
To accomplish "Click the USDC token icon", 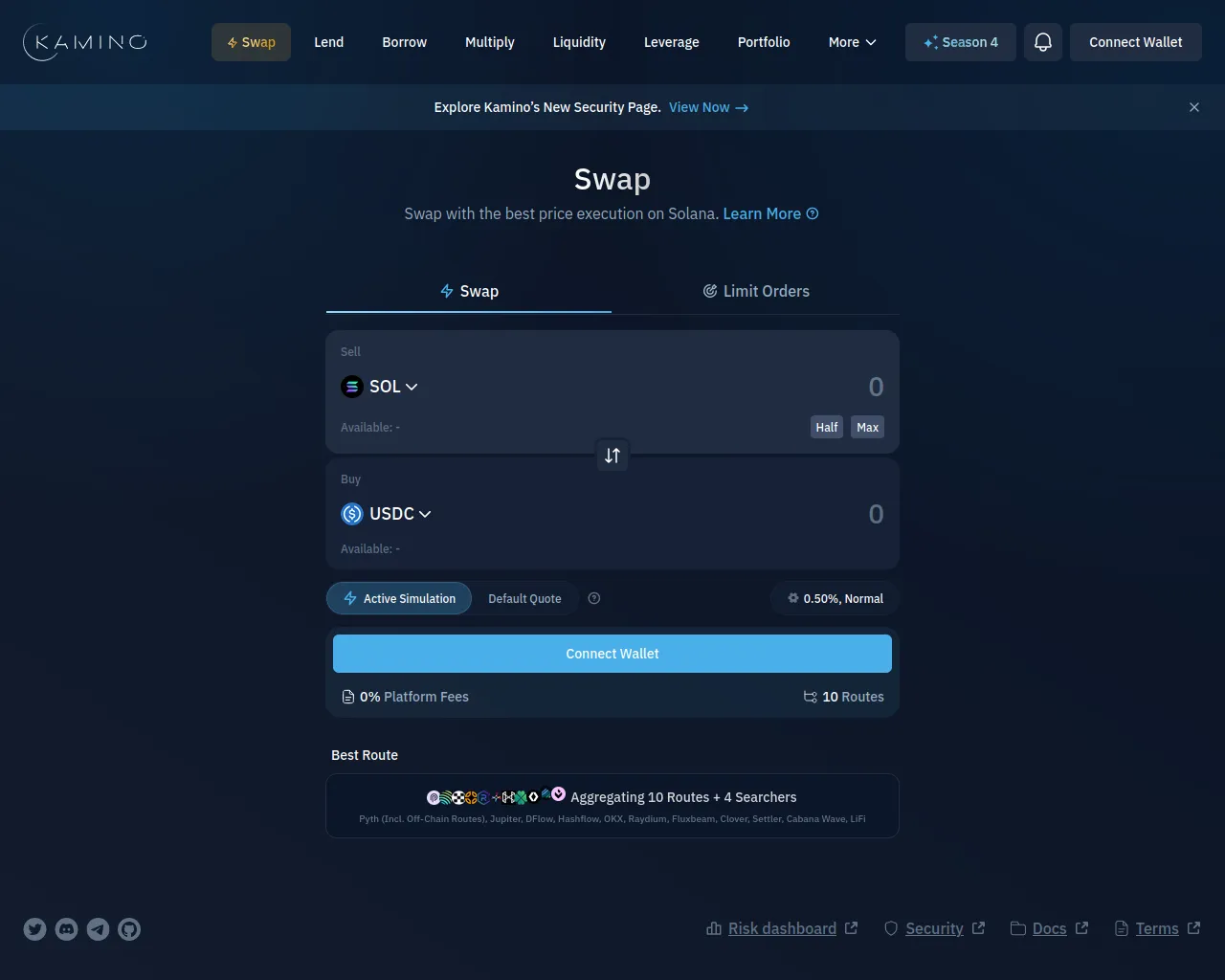I will pyautogui.click(x=352, y=514).
